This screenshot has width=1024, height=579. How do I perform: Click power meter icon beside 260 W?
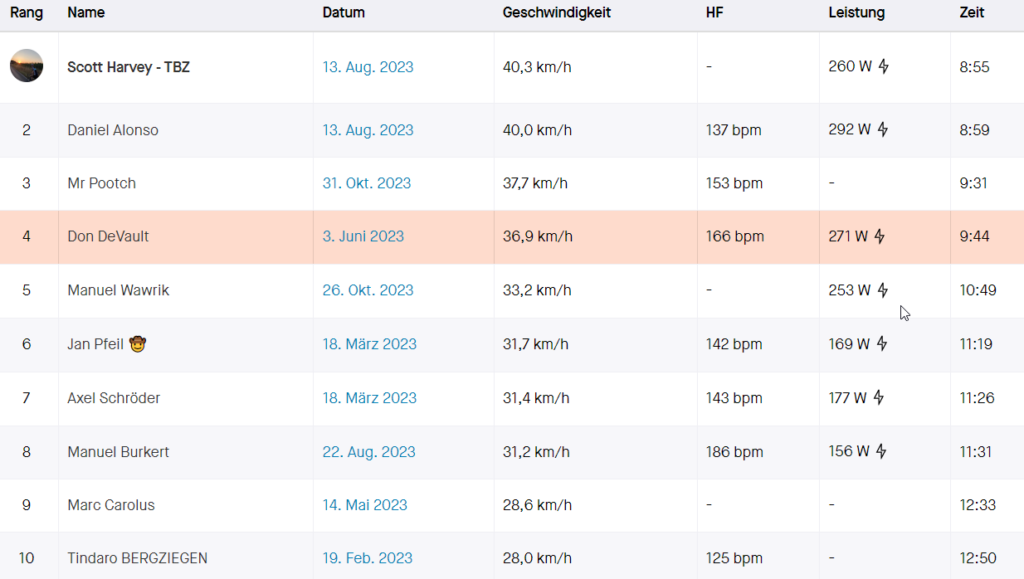[x=883, y=67]
